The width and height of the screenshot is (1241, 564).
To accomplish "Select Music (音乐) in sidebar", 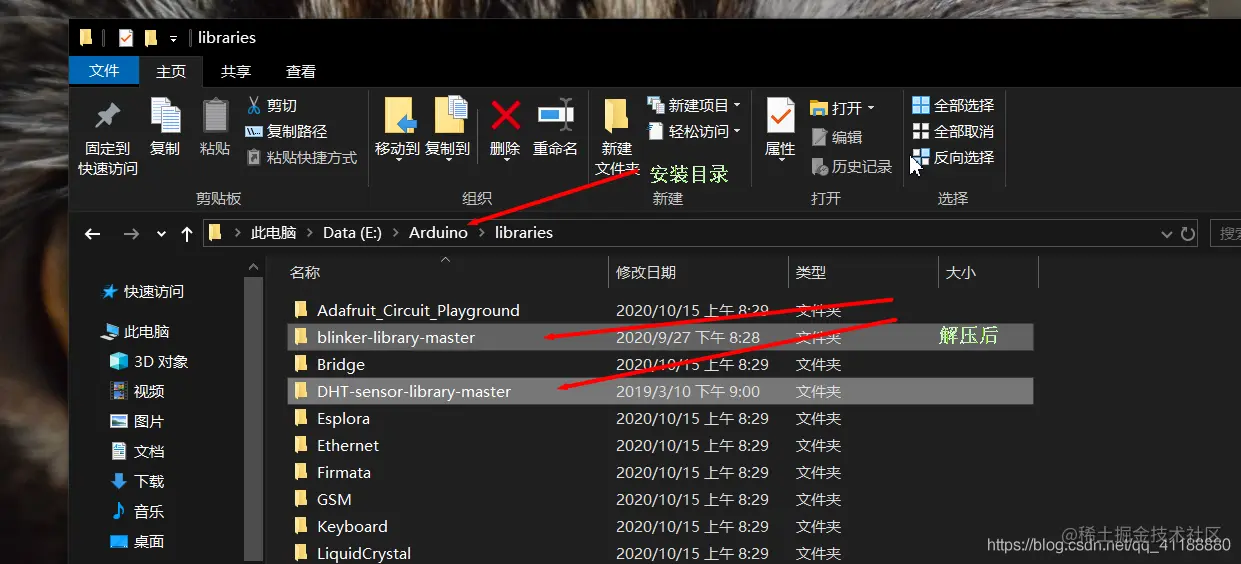I will click(x=137, y=512).
